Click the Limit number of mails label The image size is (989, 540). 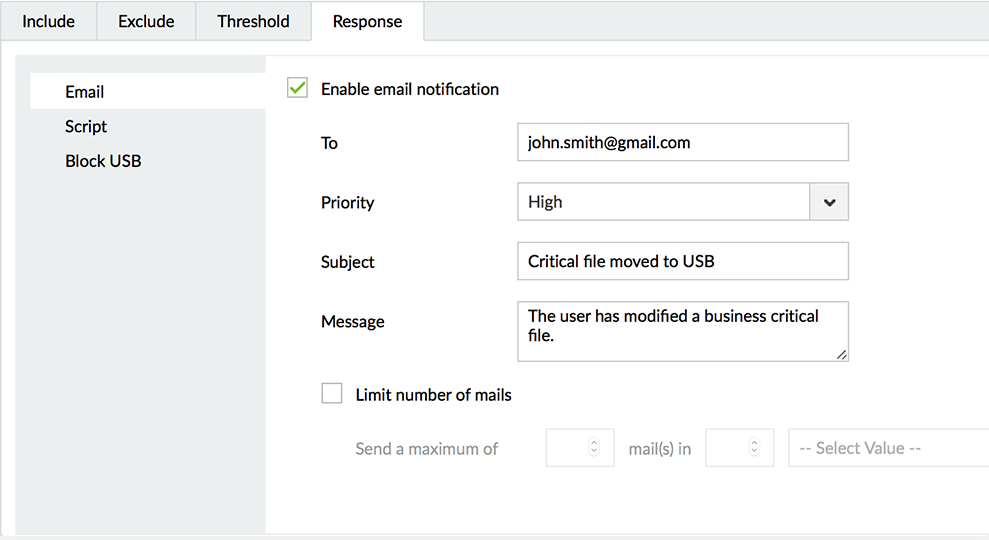pyautogui.click(x=433, y=395)
